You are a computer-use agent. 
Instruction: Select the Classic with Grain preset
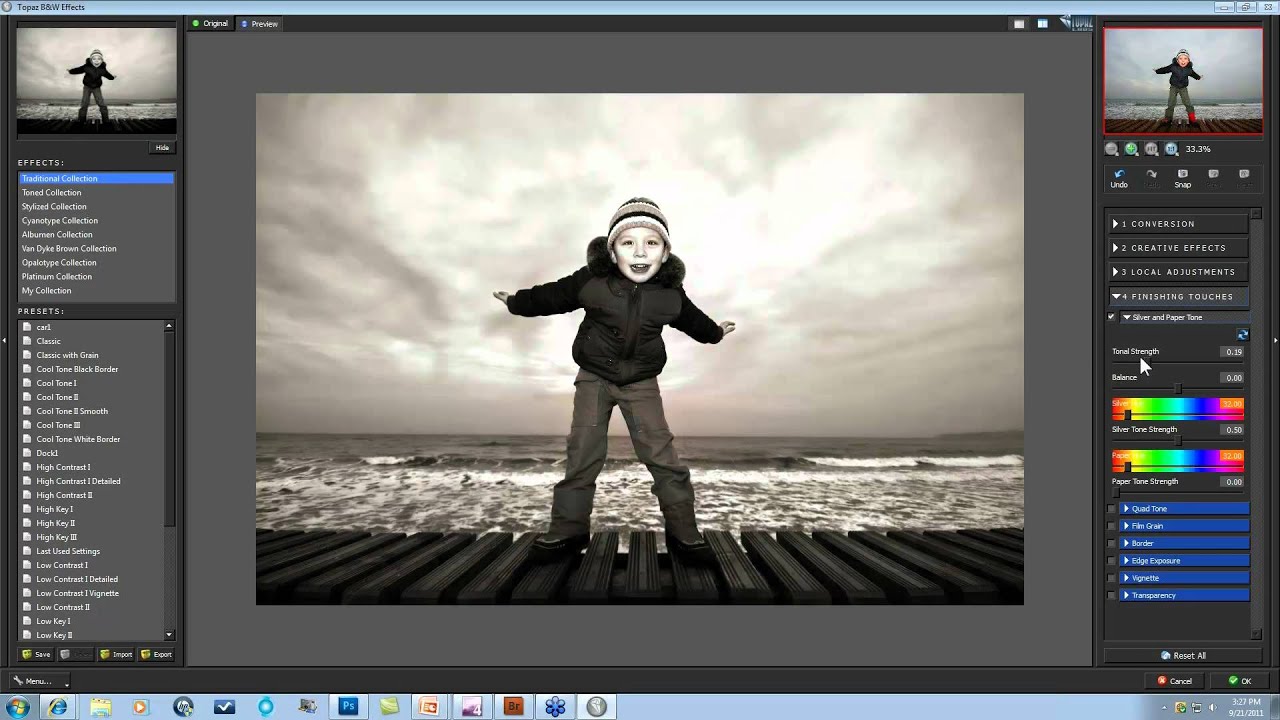pos(67,355)
